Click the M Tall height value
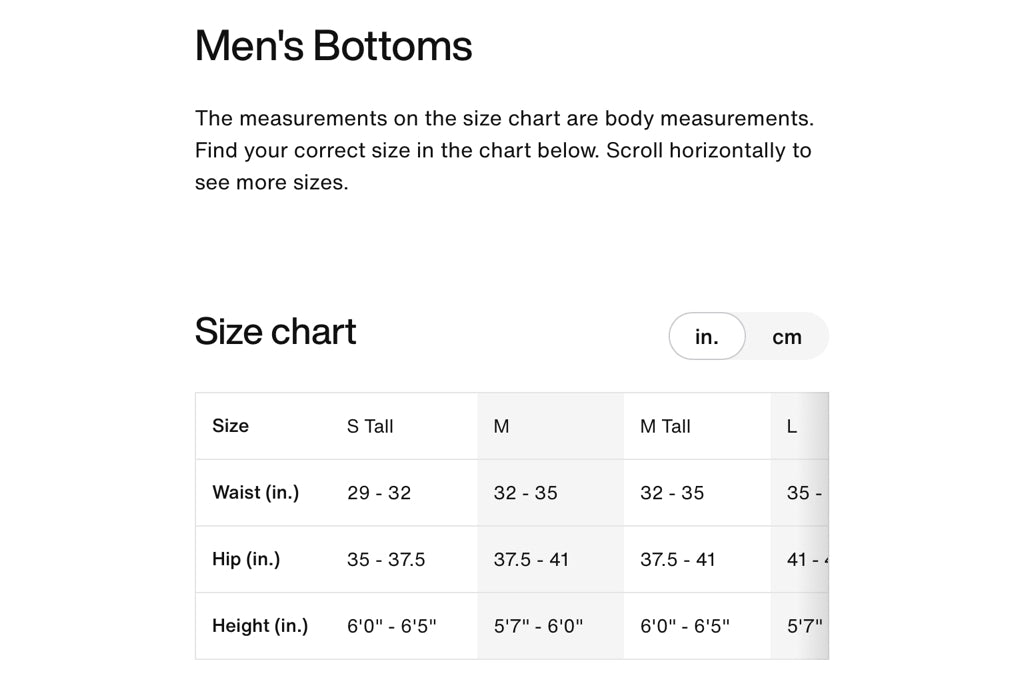The image size is (1024, 694). pos(685,626)
